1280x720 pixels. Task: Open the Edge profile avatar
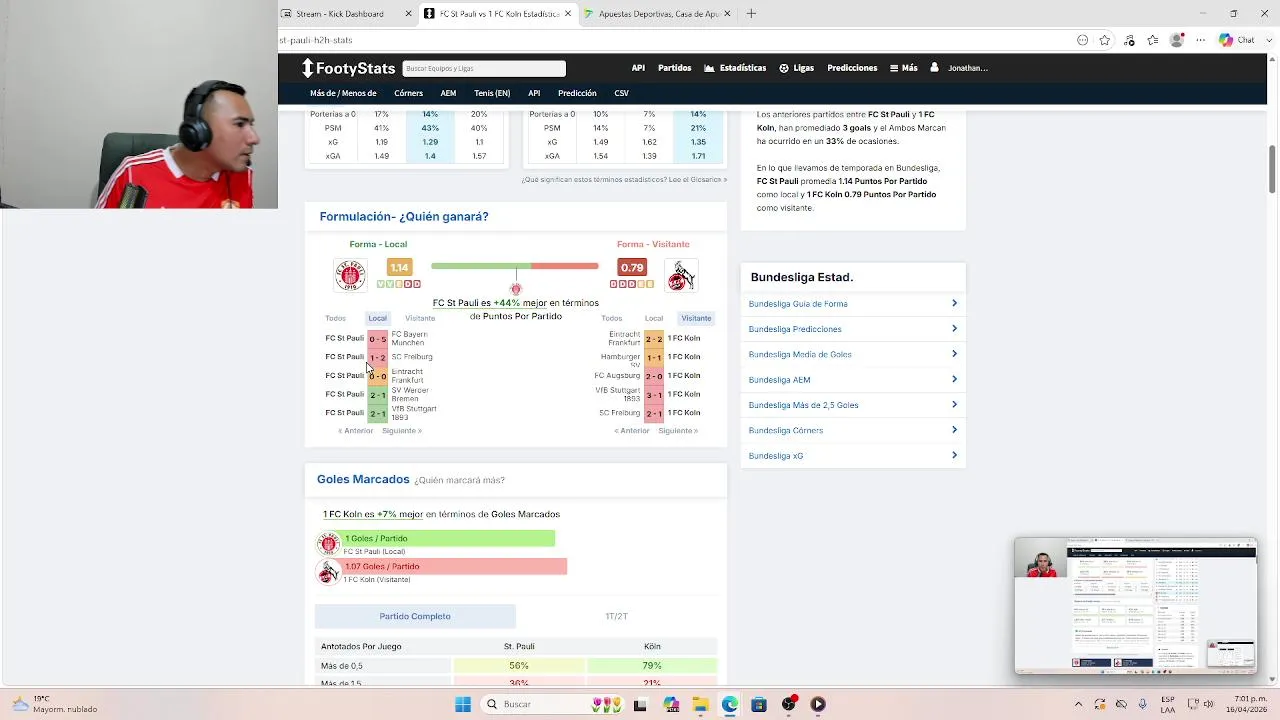[1177, 40]
